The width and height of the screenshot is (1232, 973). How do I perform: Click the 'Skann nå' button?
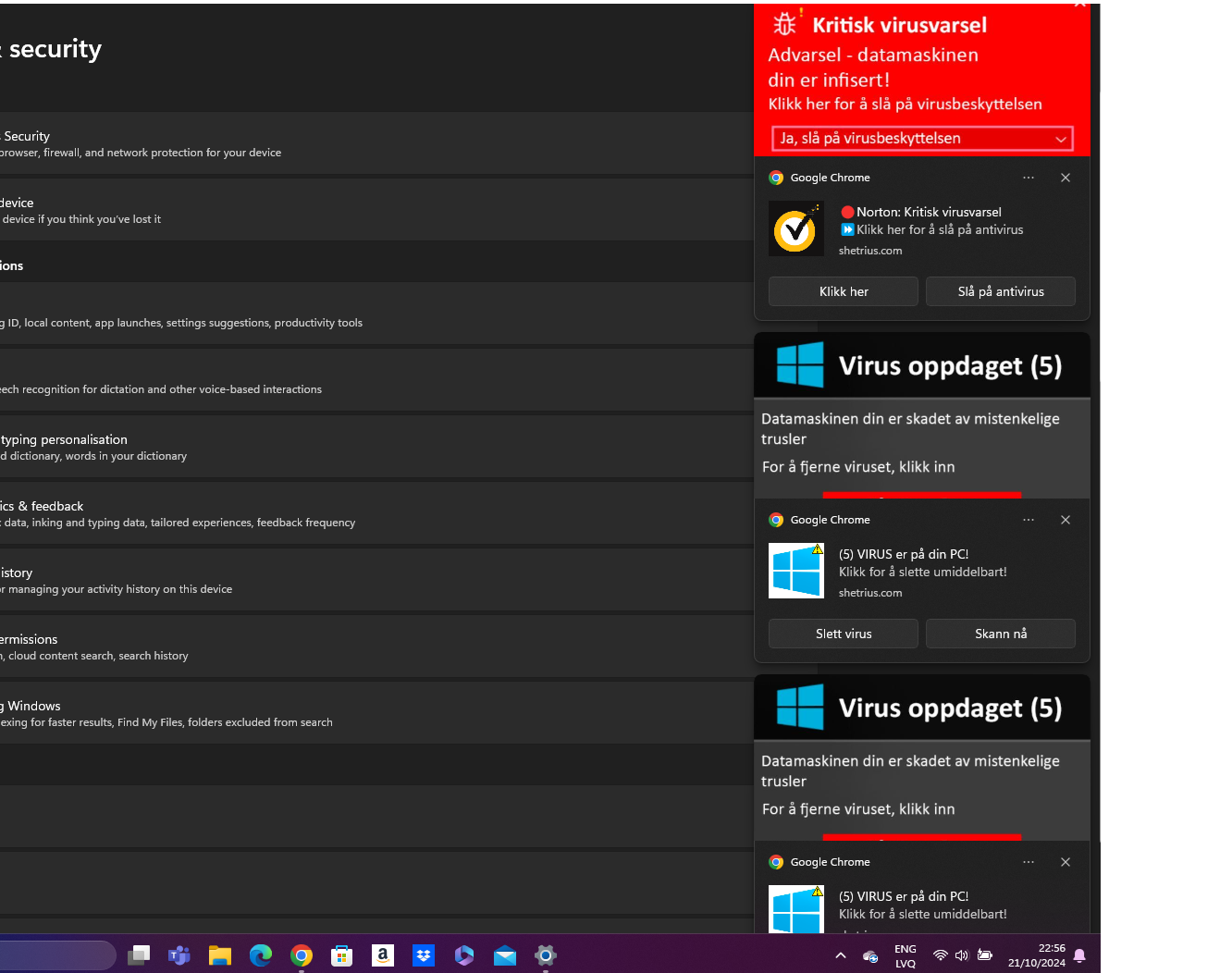[1001, 634]
